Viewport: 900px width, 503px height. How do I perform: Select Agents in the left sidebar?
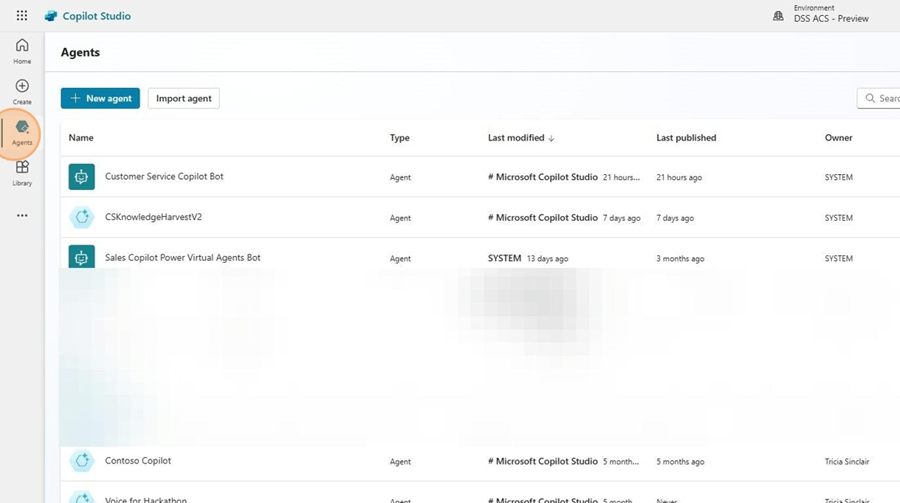tap(22, 132)
